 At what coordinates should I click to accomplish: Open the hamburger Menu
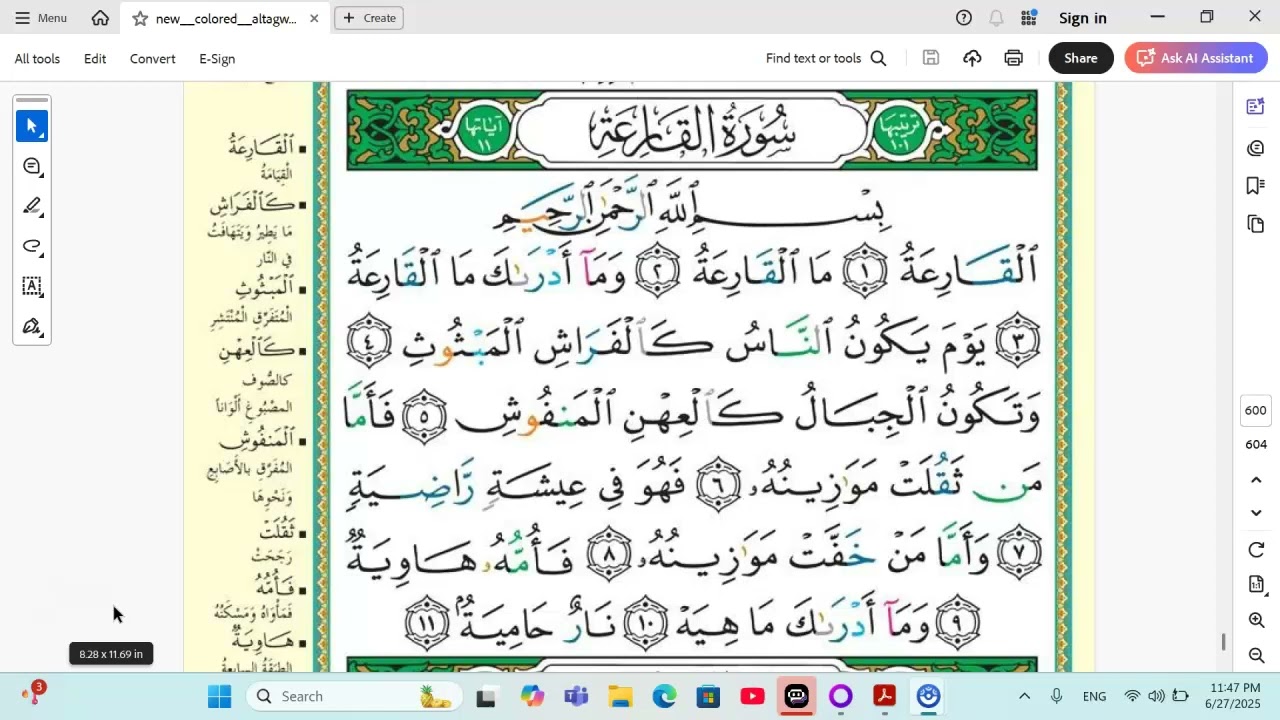click(40, 18)
